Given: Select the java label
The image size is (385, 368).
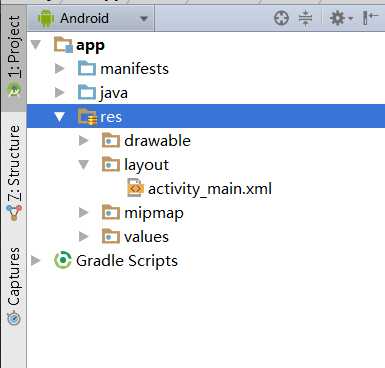Looking at the screenshot, I should [x=113, y=93].
